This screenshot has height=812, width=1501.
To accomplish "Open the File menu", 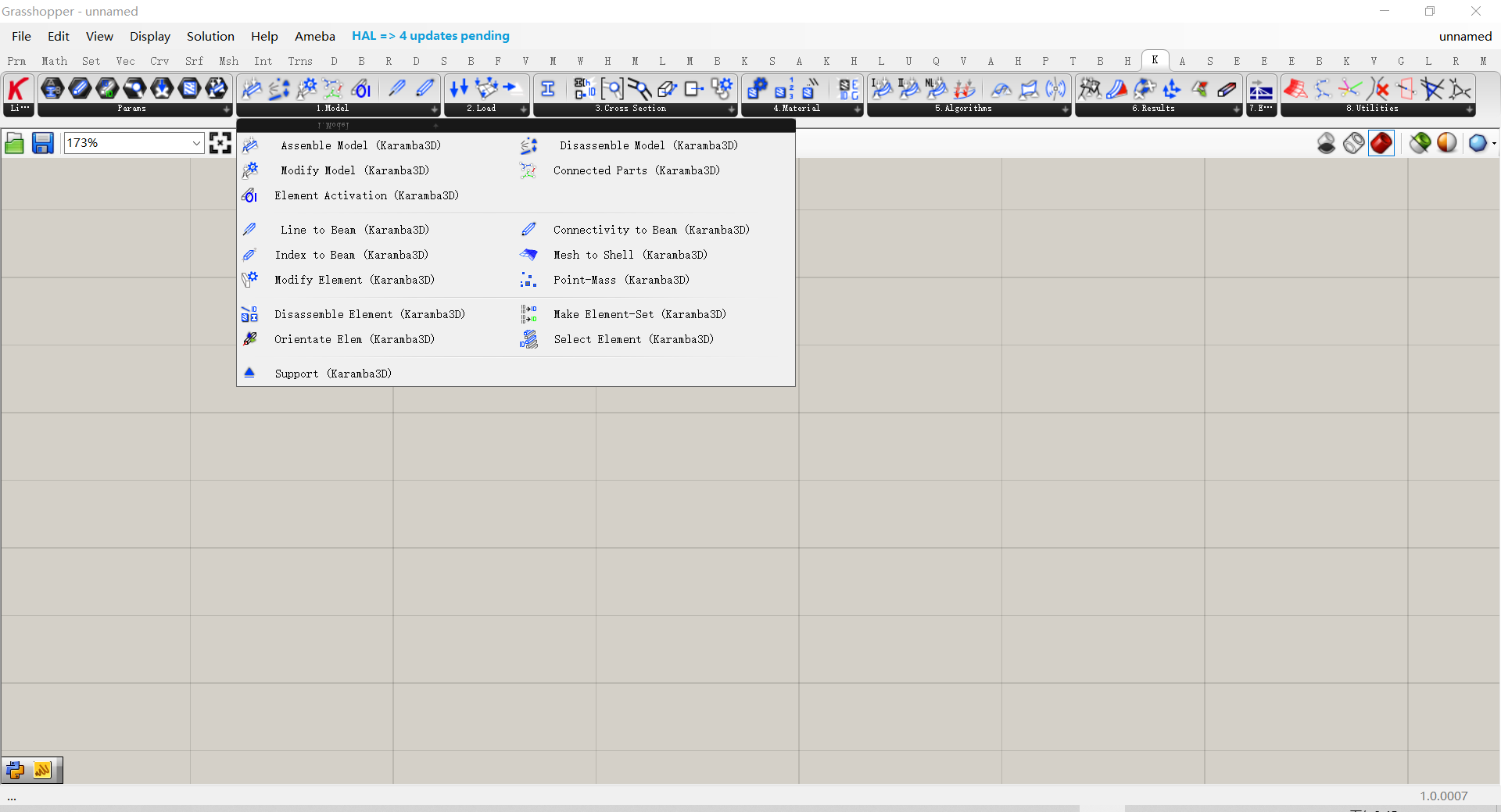I will 22,36.
